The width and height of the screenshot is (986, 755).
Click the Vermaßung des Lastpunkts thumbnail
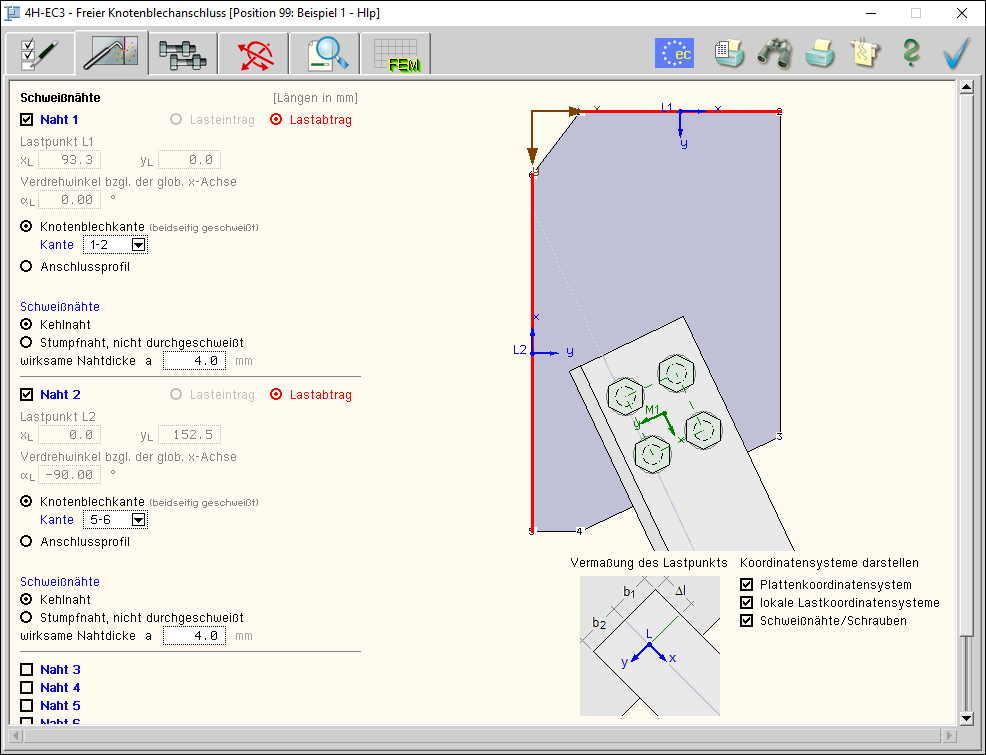click(649, 646)
